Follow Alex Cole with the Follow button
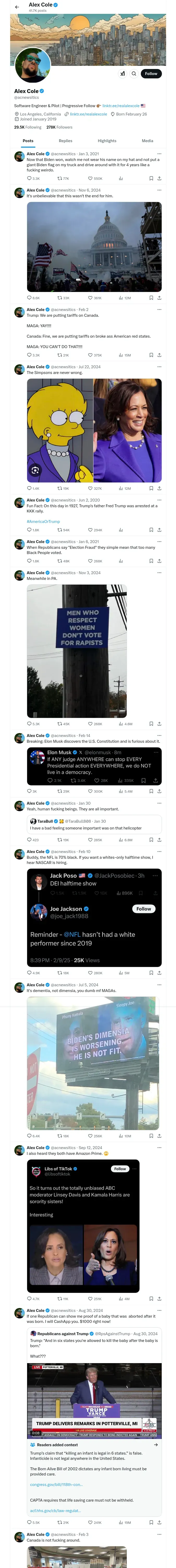The image size is (176, 1568). [150, 74]
